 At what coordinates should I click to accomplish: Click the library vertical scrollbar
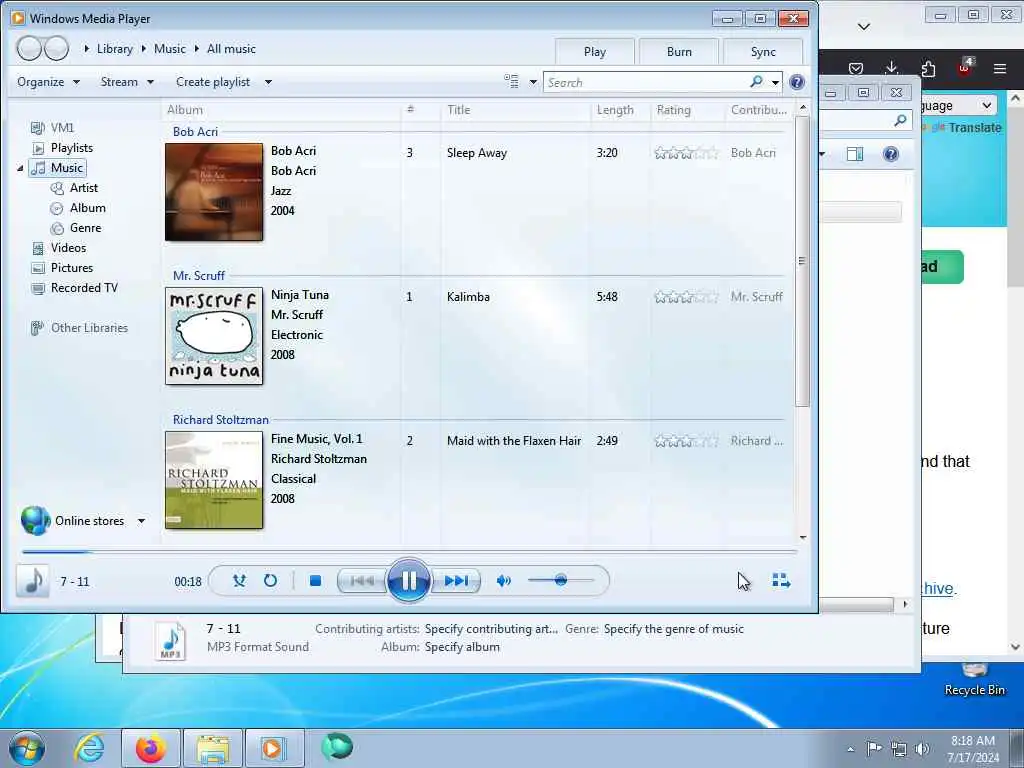click(x=803, y=261)
